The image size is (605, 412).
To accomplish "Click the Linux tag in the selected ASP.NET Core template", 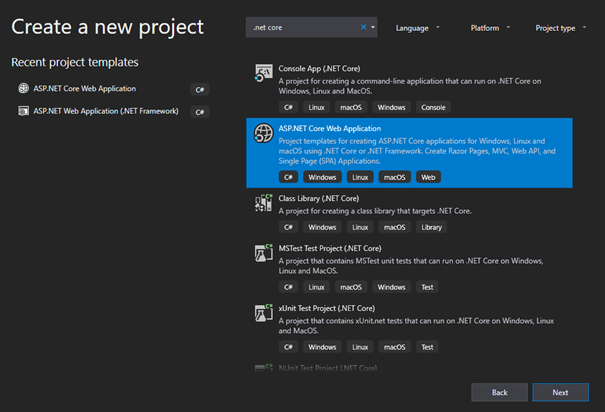I will pyautogui.click(x=360, y=177).
